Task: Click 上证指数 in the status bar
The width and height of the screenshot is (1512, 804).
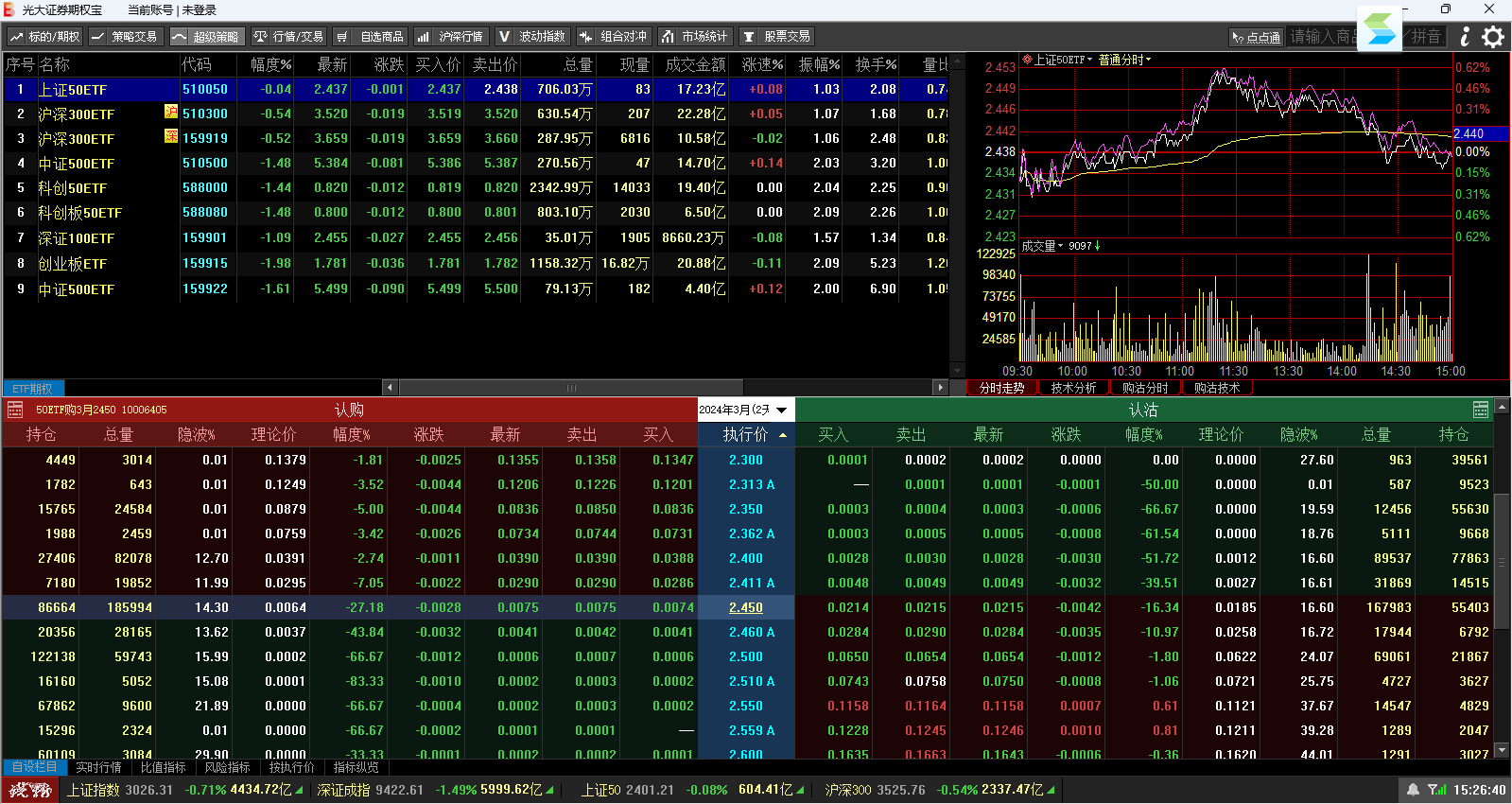Action: 93,790
